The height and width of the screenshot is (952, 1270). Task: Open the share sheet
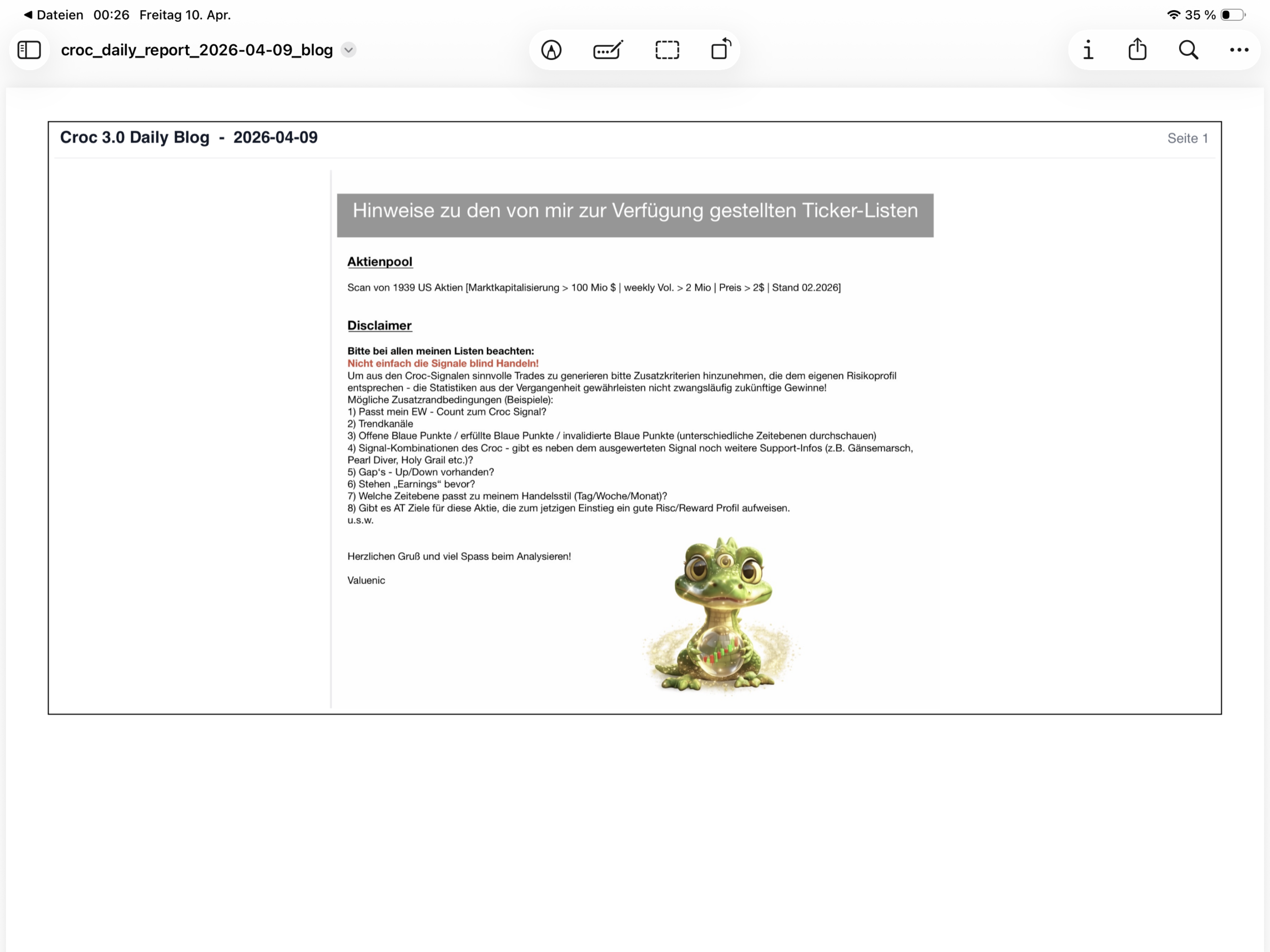1137,49
